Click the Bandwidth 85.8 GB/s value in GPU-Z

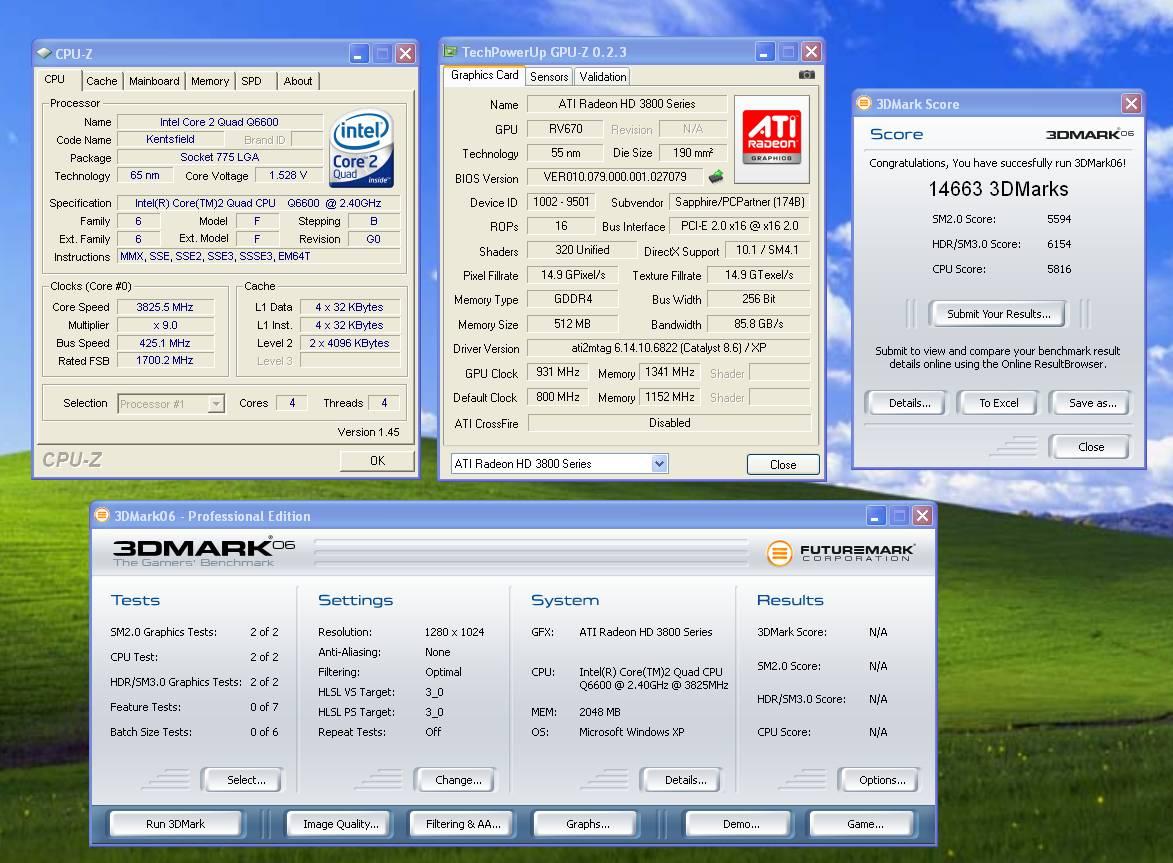(x=759, y=324)
